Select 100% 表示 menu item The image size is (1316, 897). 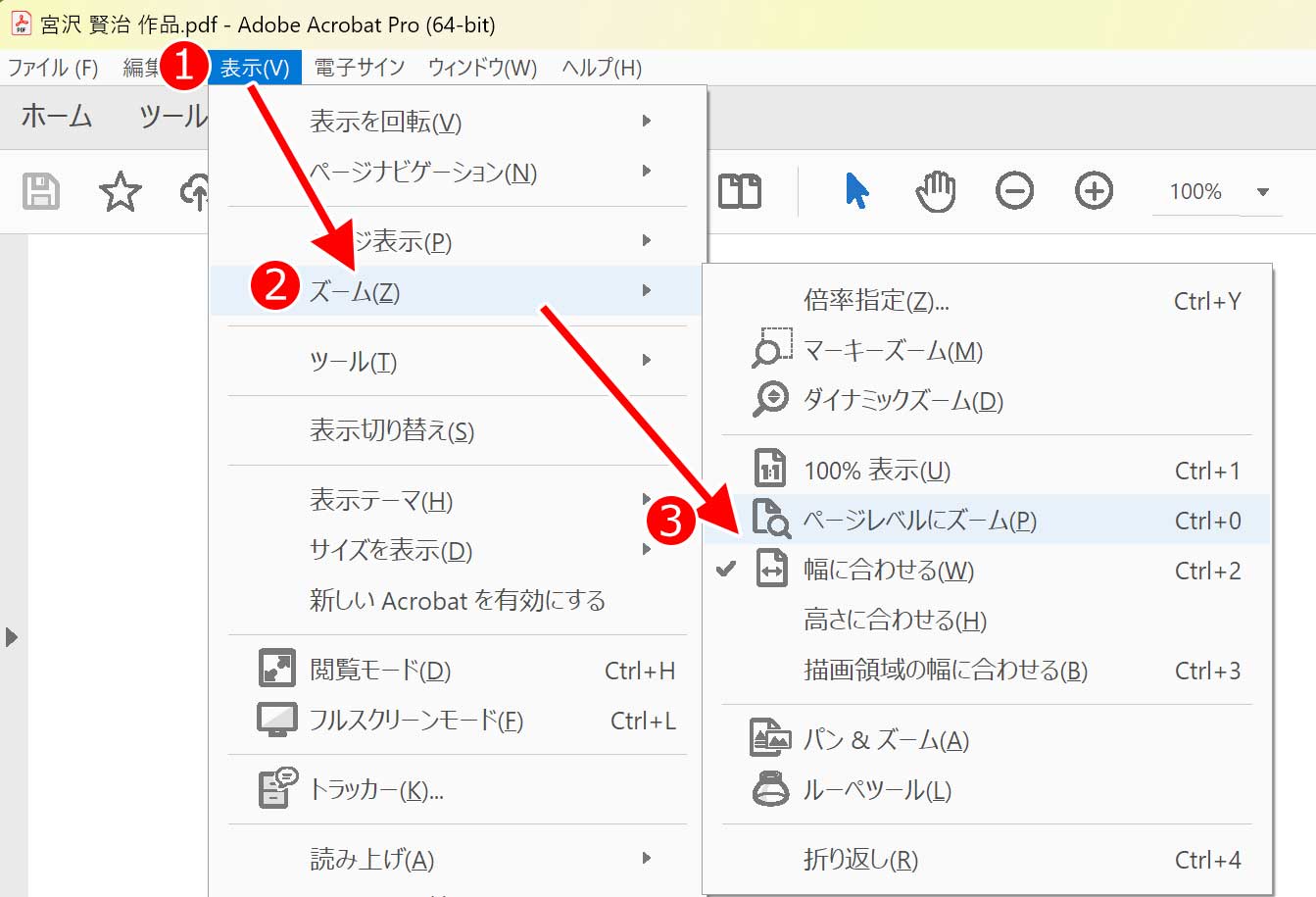[x=987, y=470]
